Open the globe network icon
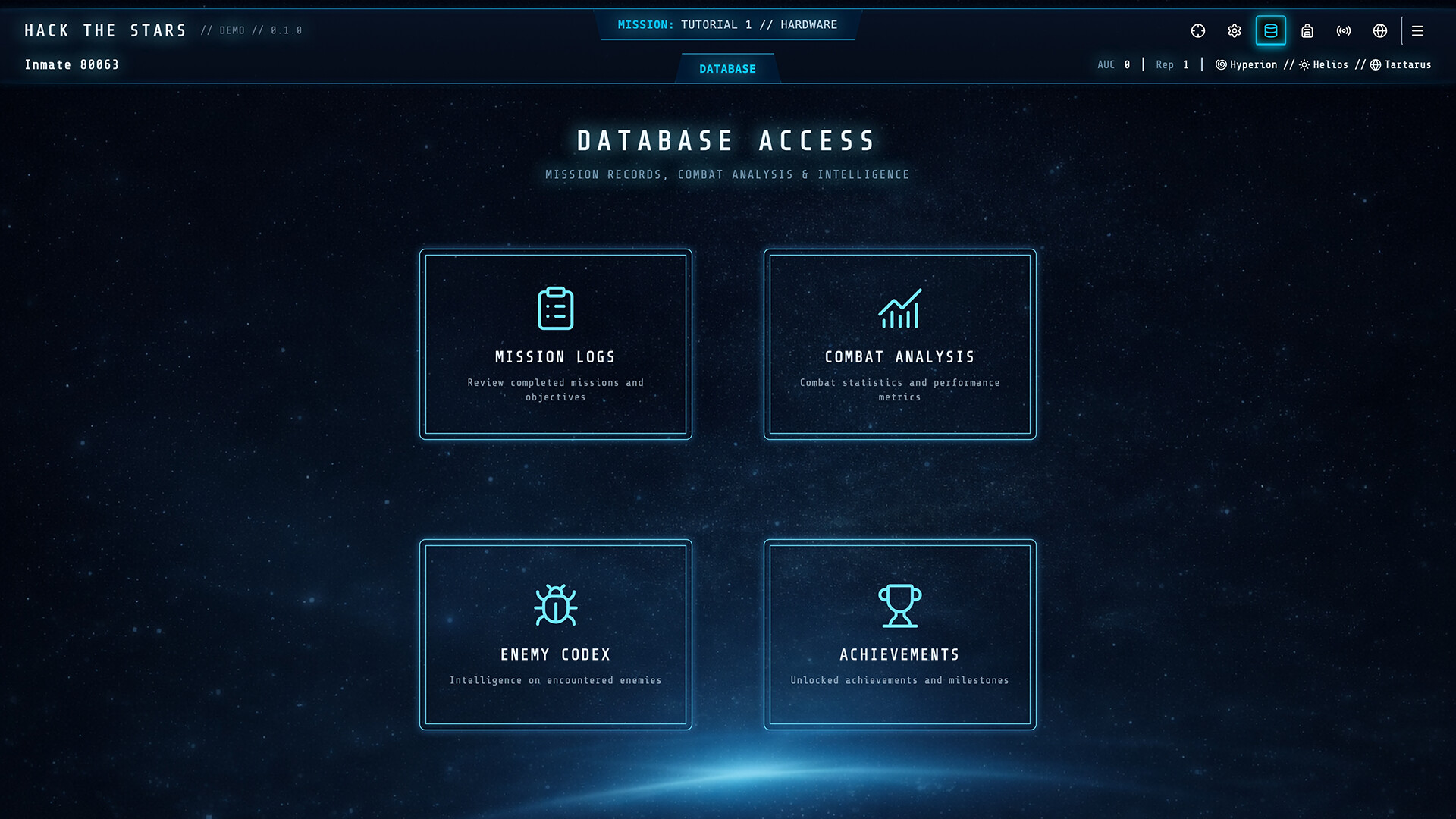 (x=1380, y=31)
